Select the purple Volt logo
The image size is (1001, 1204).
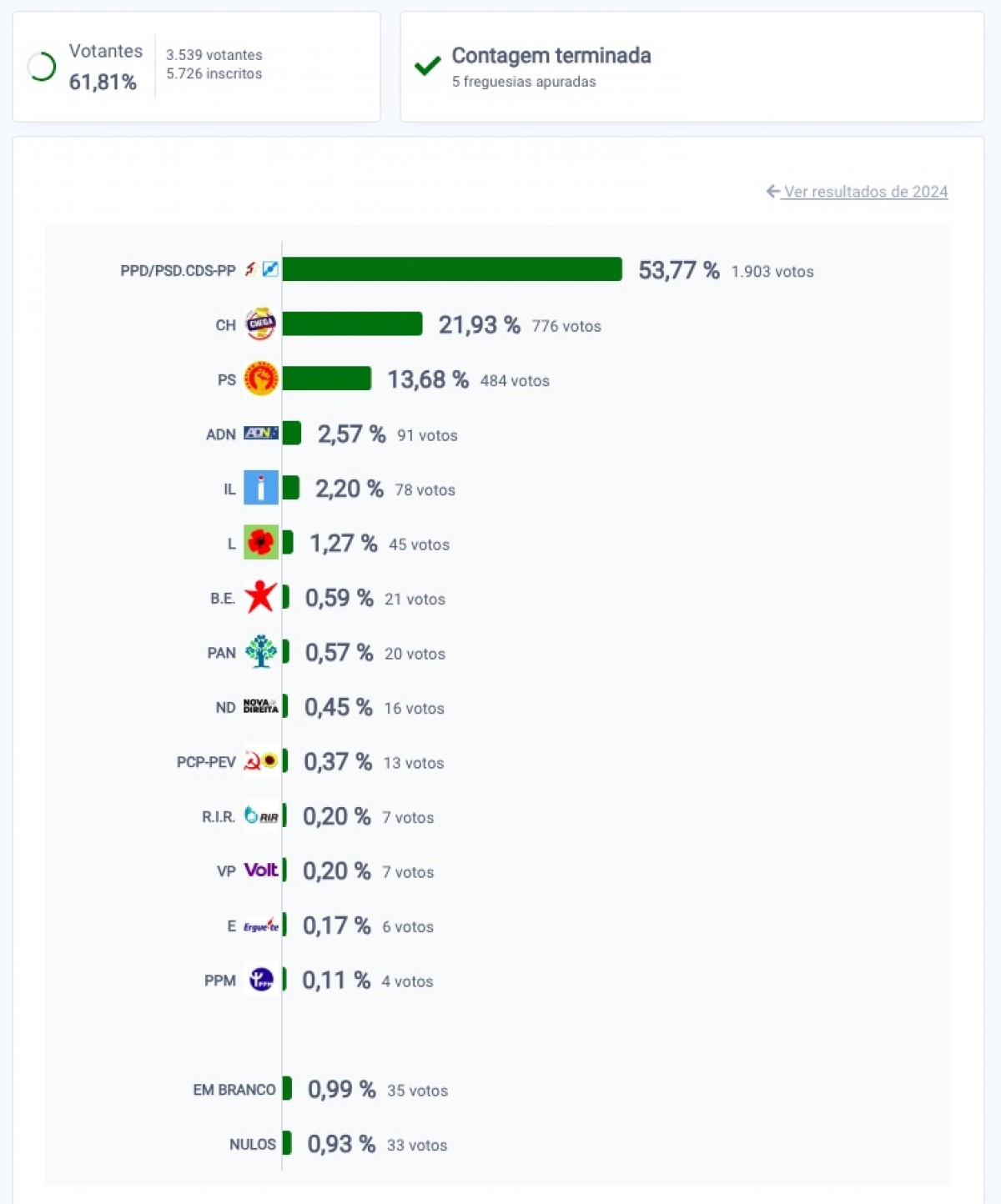tap(260, 870)
